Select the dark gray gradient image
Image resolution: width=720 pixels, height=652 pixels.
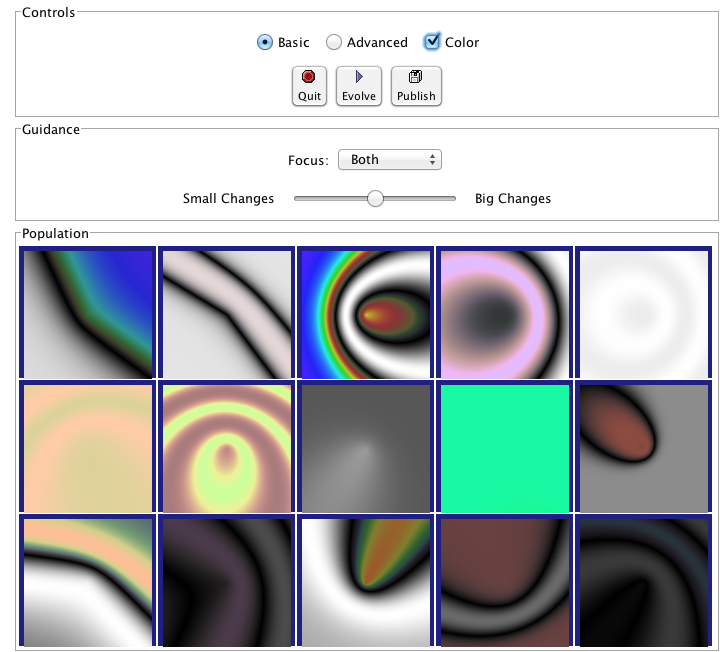coord(366,448)
